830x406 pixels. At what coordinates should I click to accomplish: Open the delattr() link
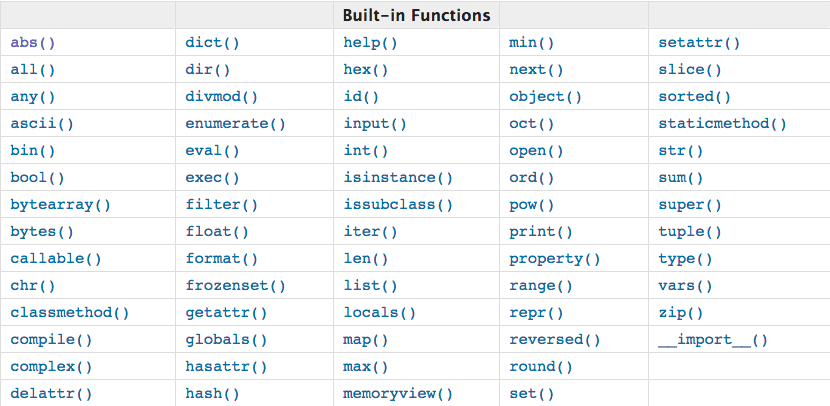pos(51,394)
